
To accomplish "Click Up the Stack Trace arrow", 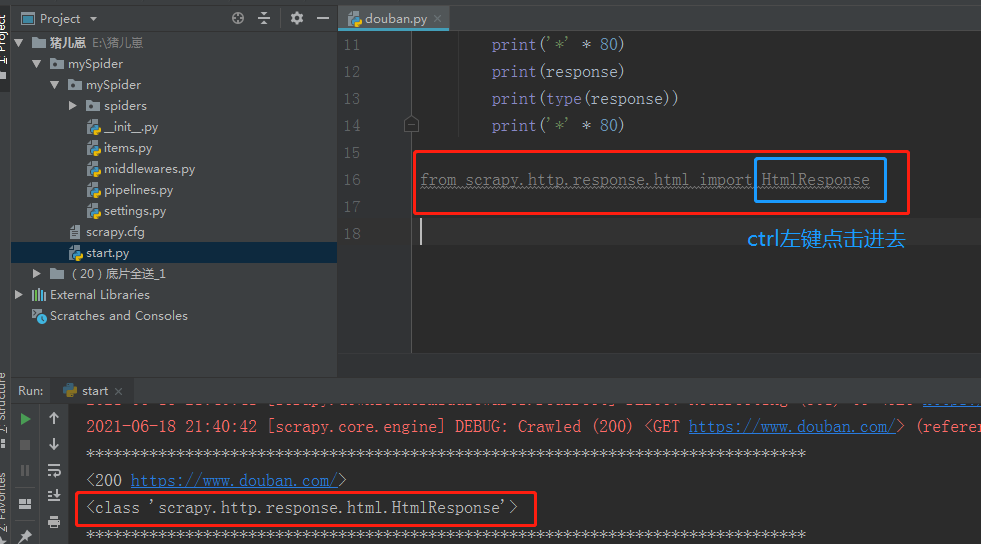I will coord(54,418).
